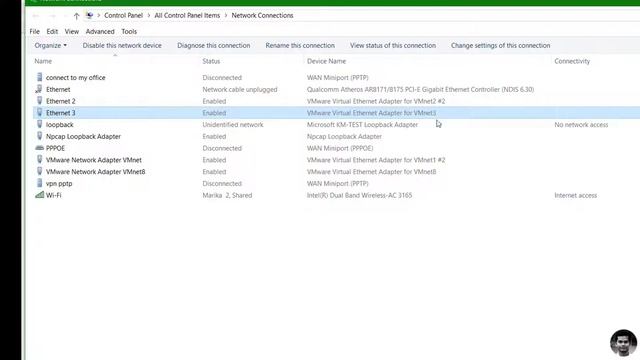Click Diagnose this connection
This screenshot has height=360, width=640.
213,45
